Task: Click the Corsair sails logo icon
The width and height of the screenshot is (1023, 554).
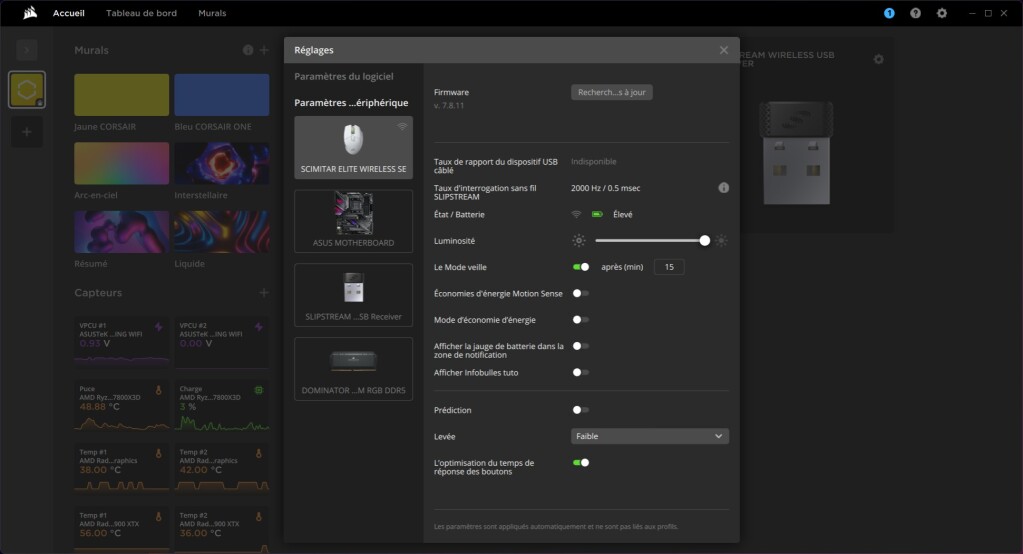Action: (x=30, y=13)
